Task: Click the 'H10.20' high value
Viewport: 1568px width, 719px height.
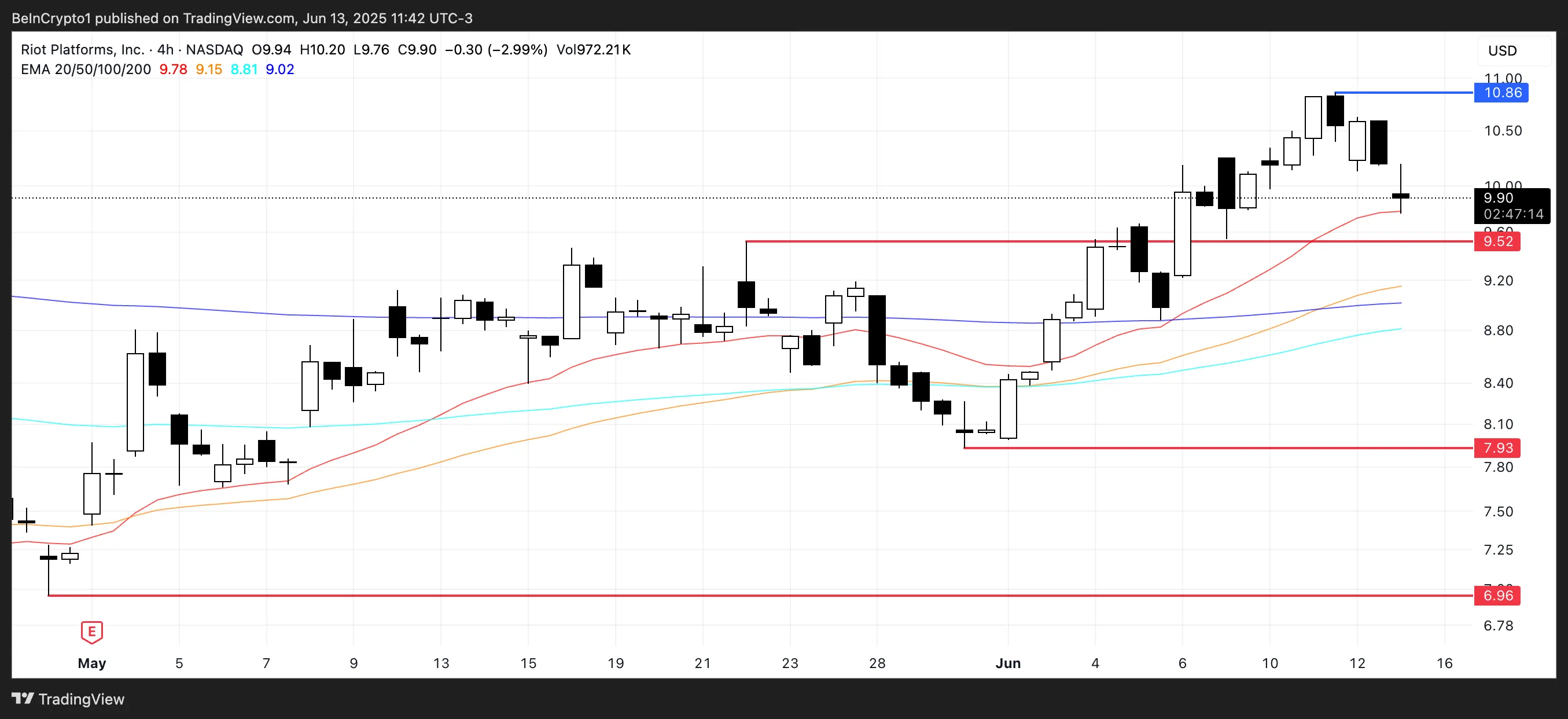Action: [x=323, y=50]
